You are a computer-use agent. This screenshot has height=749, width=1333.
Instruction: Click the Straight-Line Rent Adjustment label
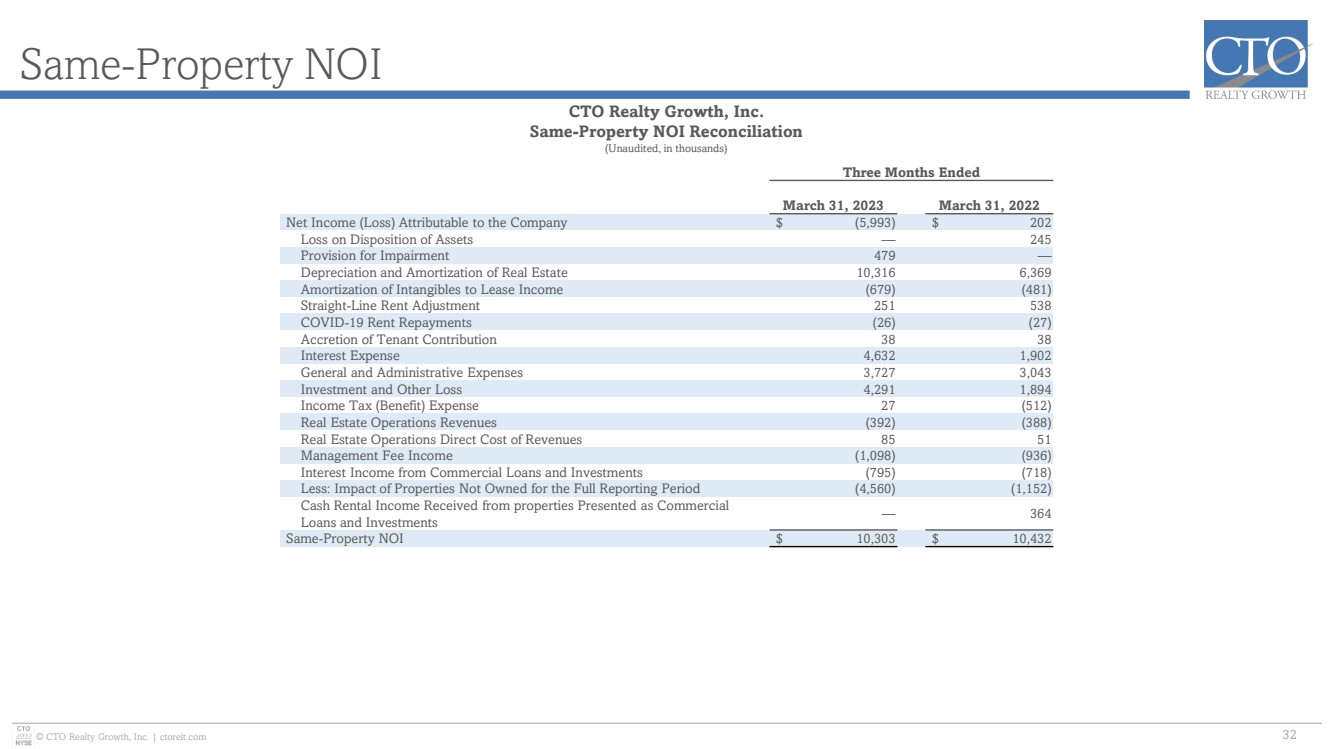390,306
